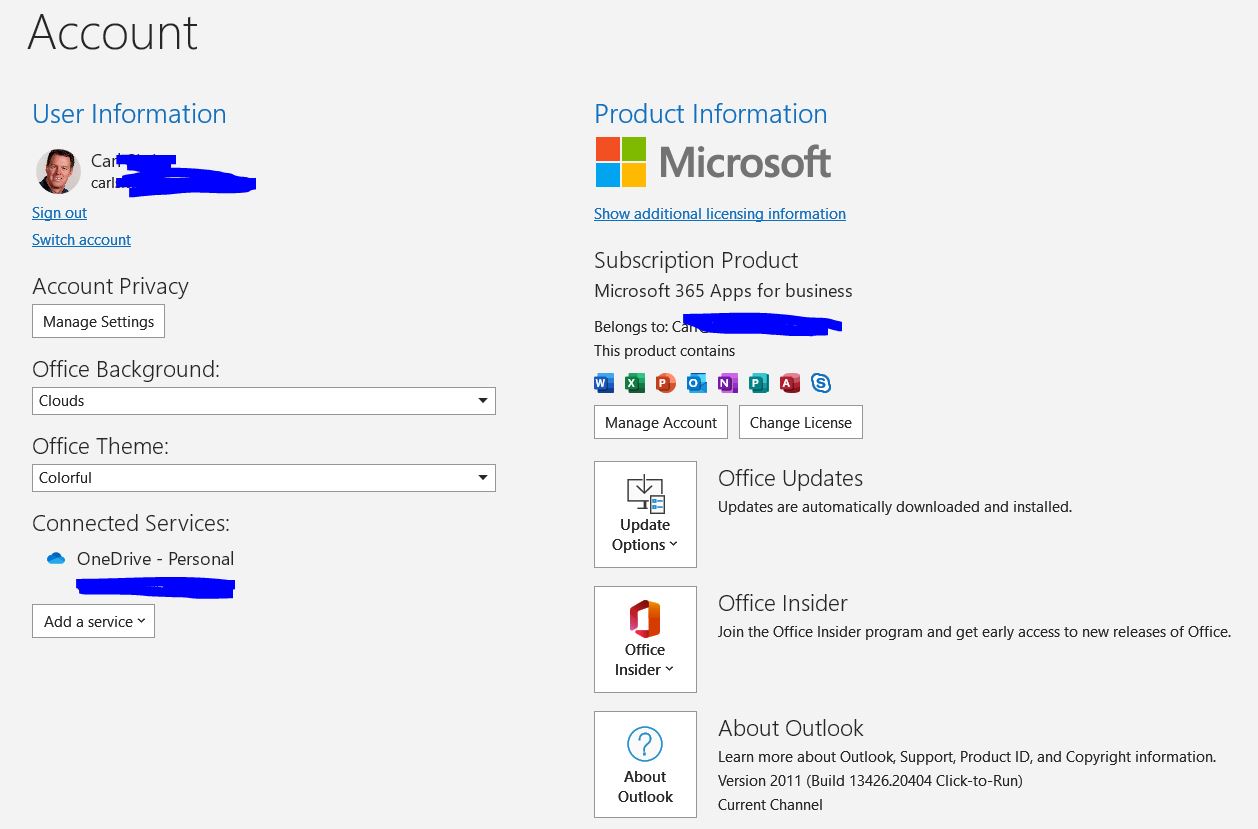1258x829 pixels.
Task: Open the Update Options menu button
Action: click(645, 514)
